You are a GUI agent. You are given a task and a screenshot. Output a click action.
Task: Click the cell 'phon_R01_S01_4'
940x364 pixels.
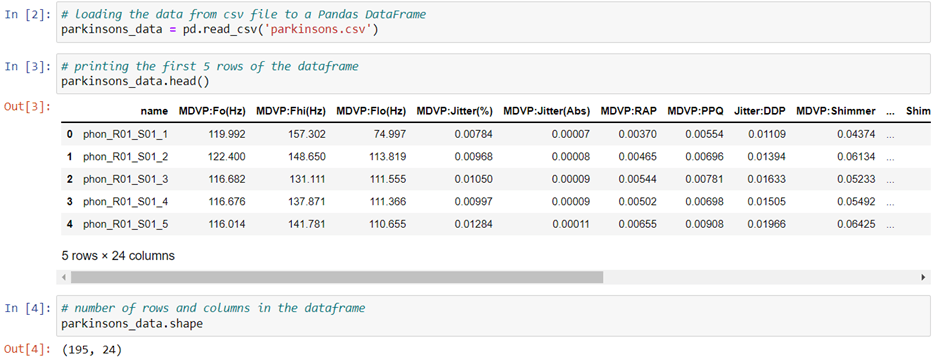[125, 201]
